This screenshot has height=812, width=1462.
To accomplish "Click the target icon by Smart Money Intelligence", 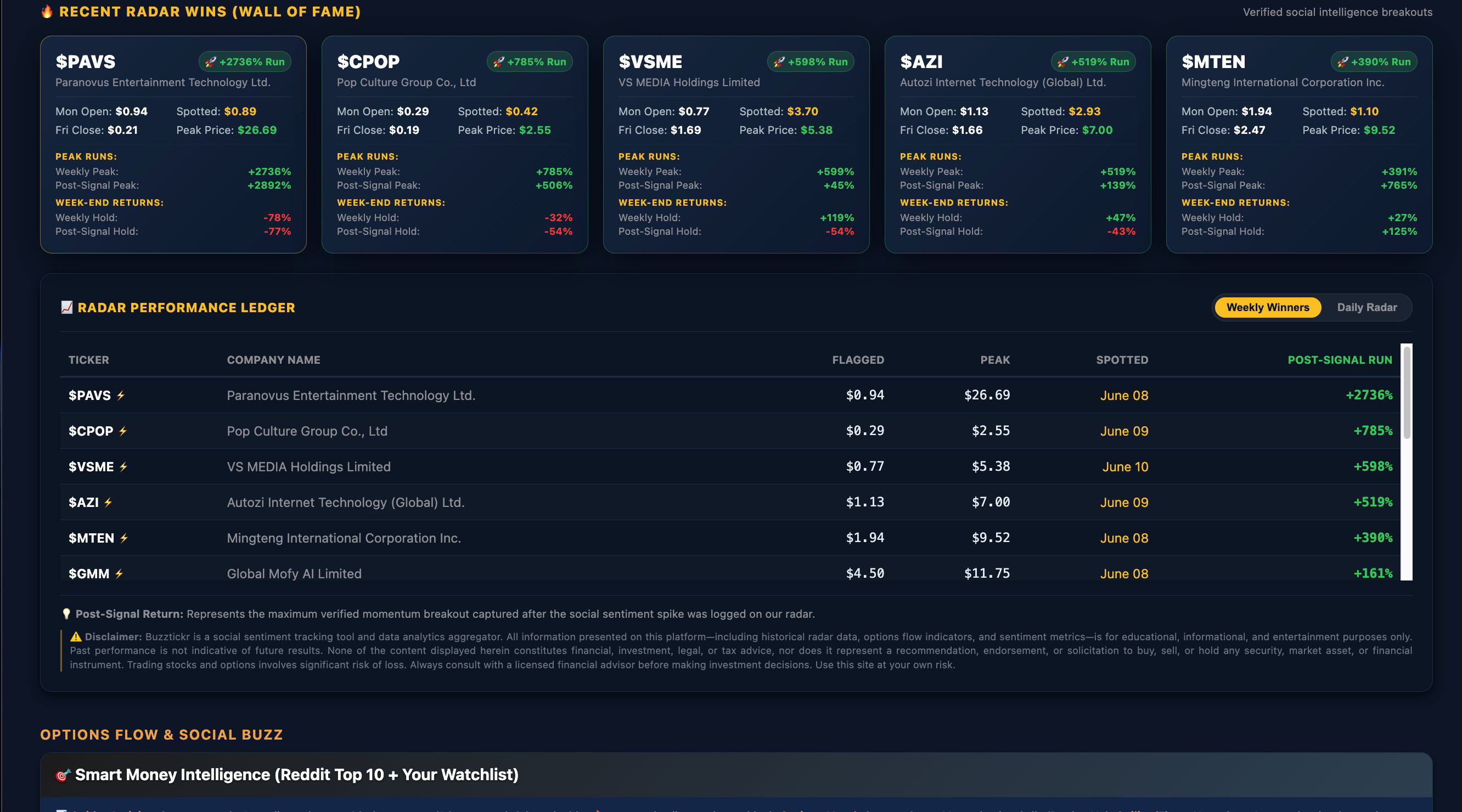I will click(63, 775).
